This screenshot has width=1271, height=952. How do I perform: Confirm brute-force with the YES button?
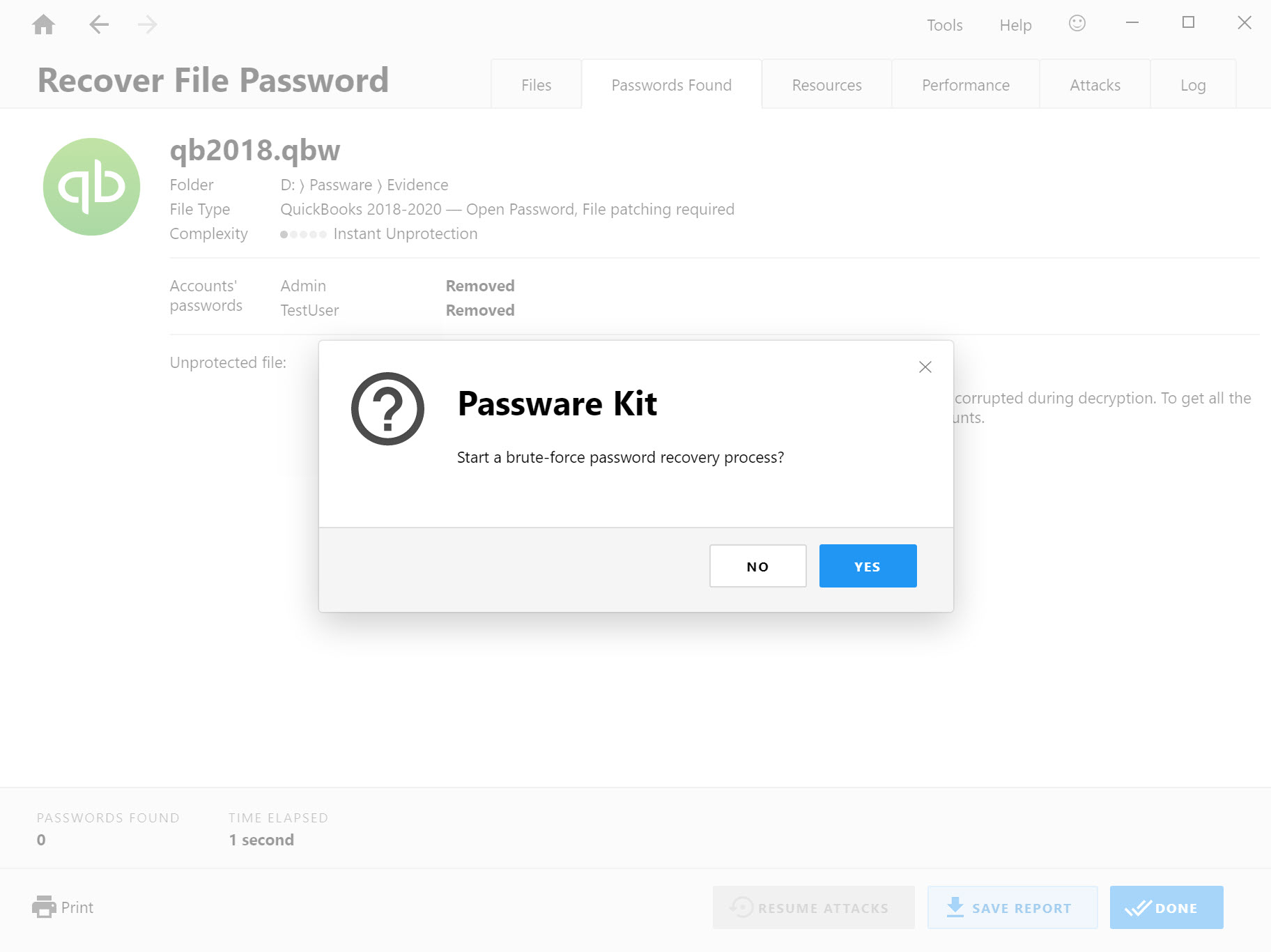868,566
